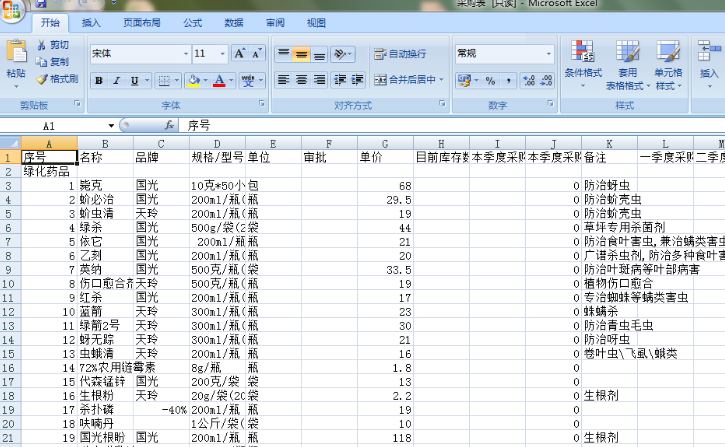
Task: Switch to the 开始 (Home) tab
Action: click(50, 23)
